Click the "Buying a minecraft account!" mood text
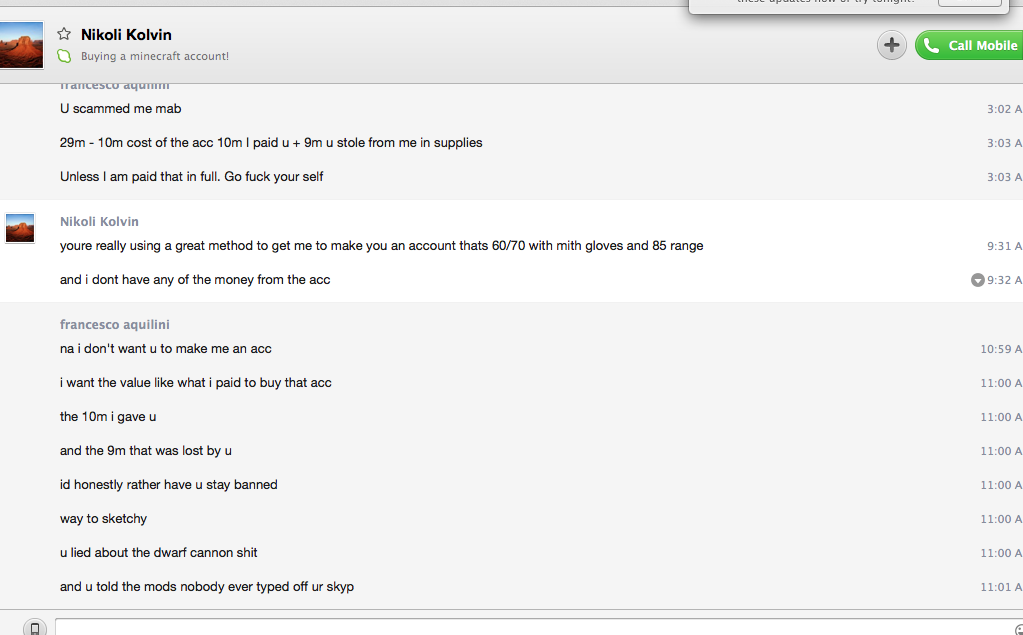 pyautogui.click(x=155, y=56)
